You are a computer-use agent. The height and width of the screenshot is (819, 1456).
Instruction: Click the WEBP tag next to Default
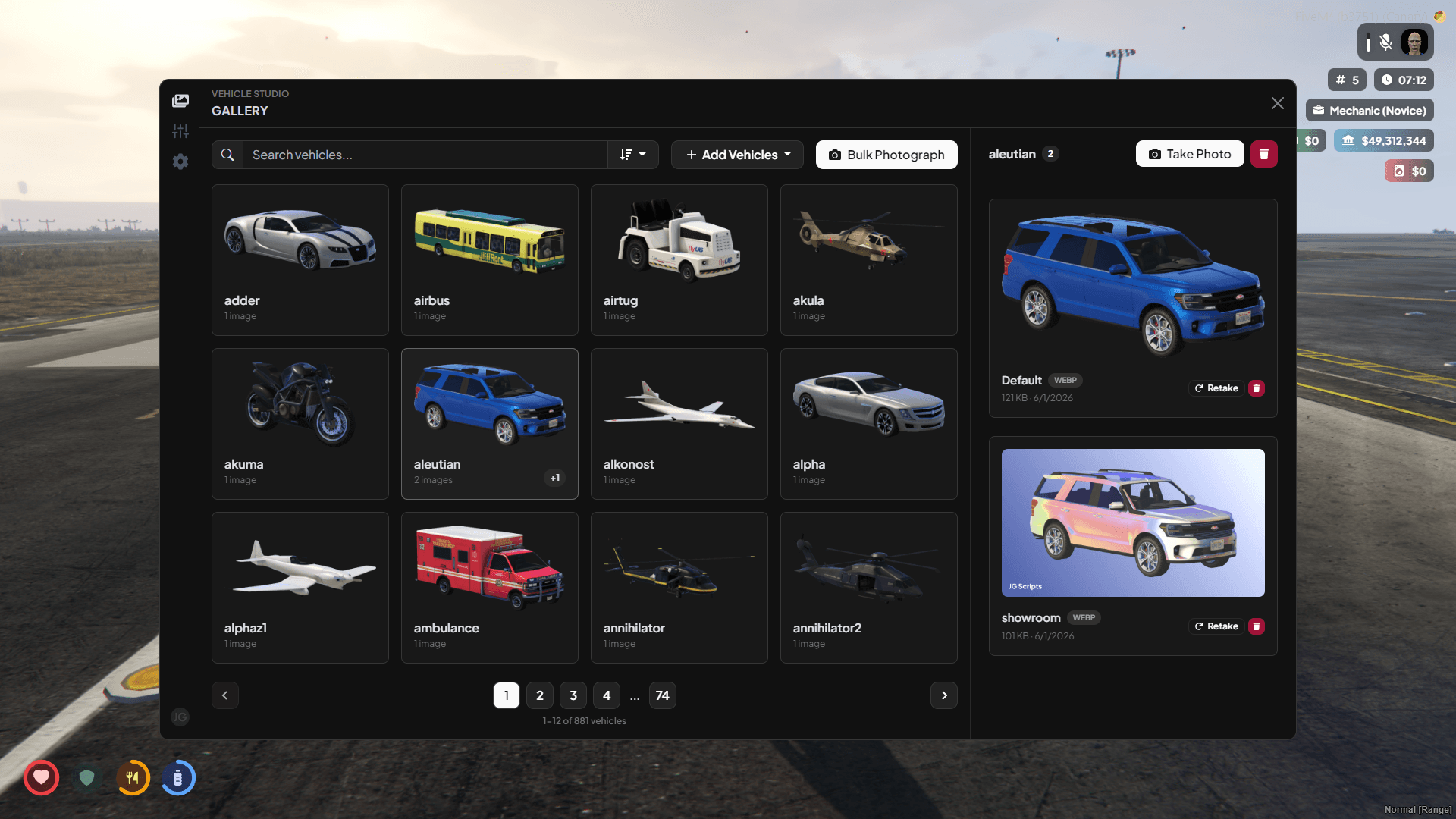click(x=1065, y=381)
